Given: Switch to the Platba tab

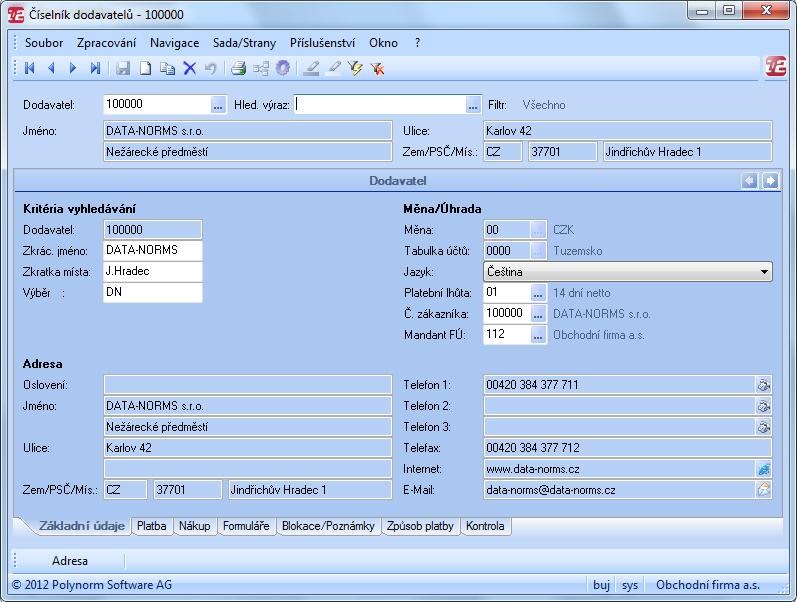Looking at the screenshot, I should [x=151, y=526].
